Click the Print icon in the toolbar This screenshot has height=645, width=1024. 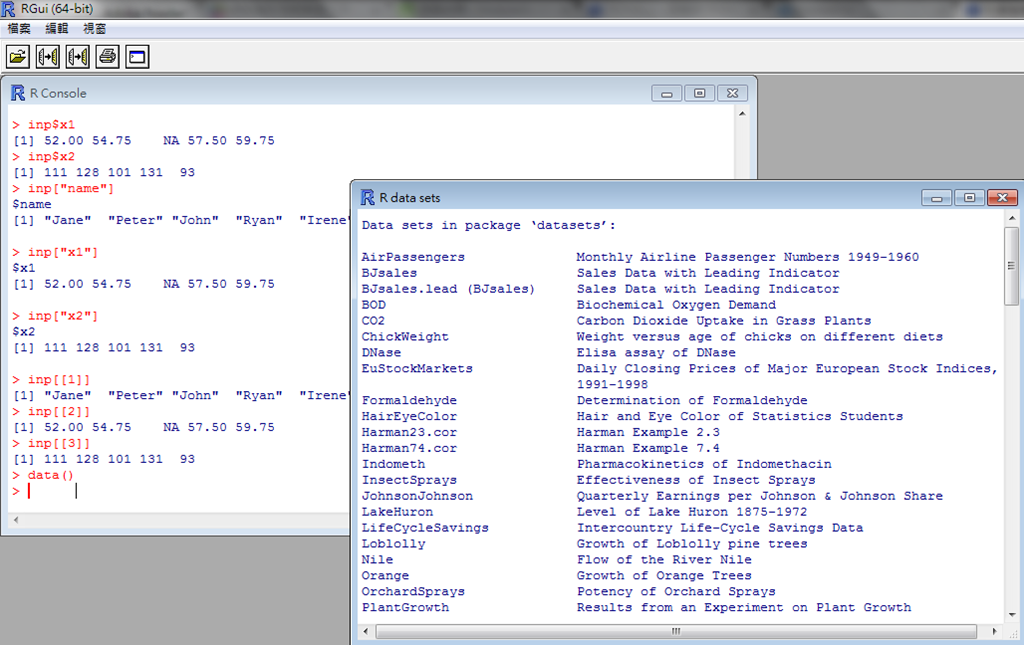coord(108,57)
